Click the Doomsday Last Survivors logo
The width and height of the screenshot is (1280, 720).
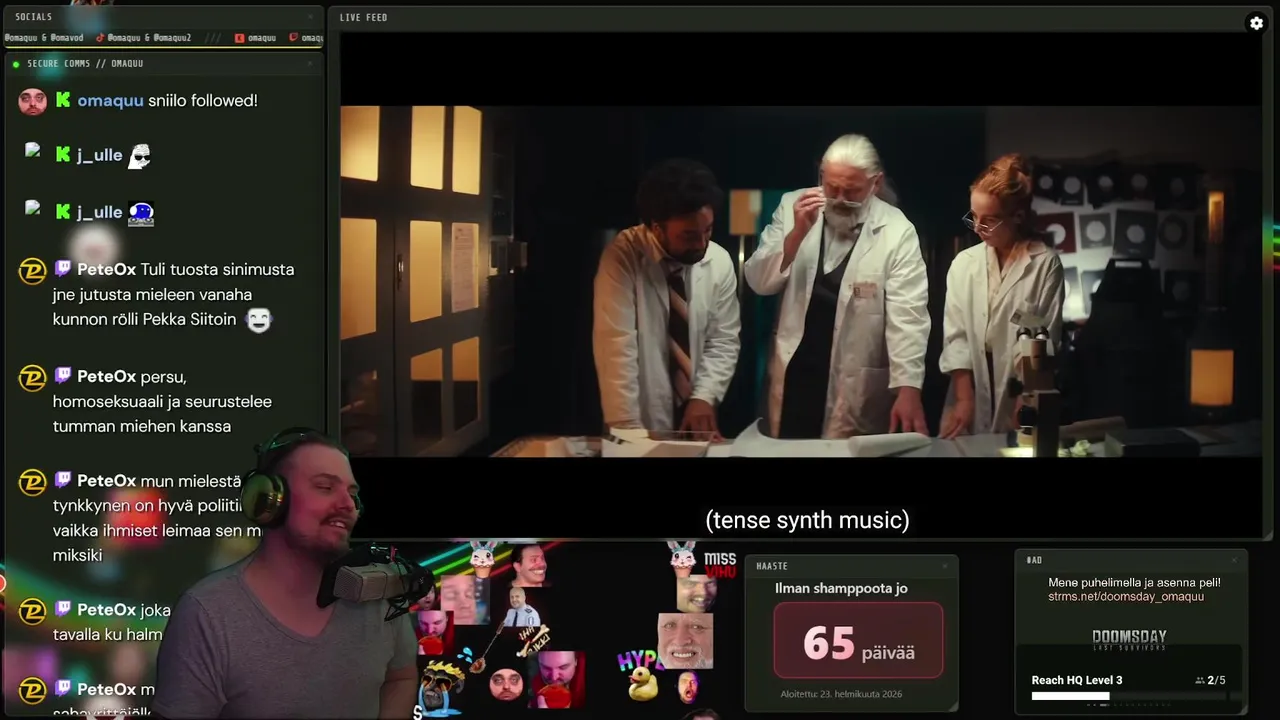point(1129,640)
